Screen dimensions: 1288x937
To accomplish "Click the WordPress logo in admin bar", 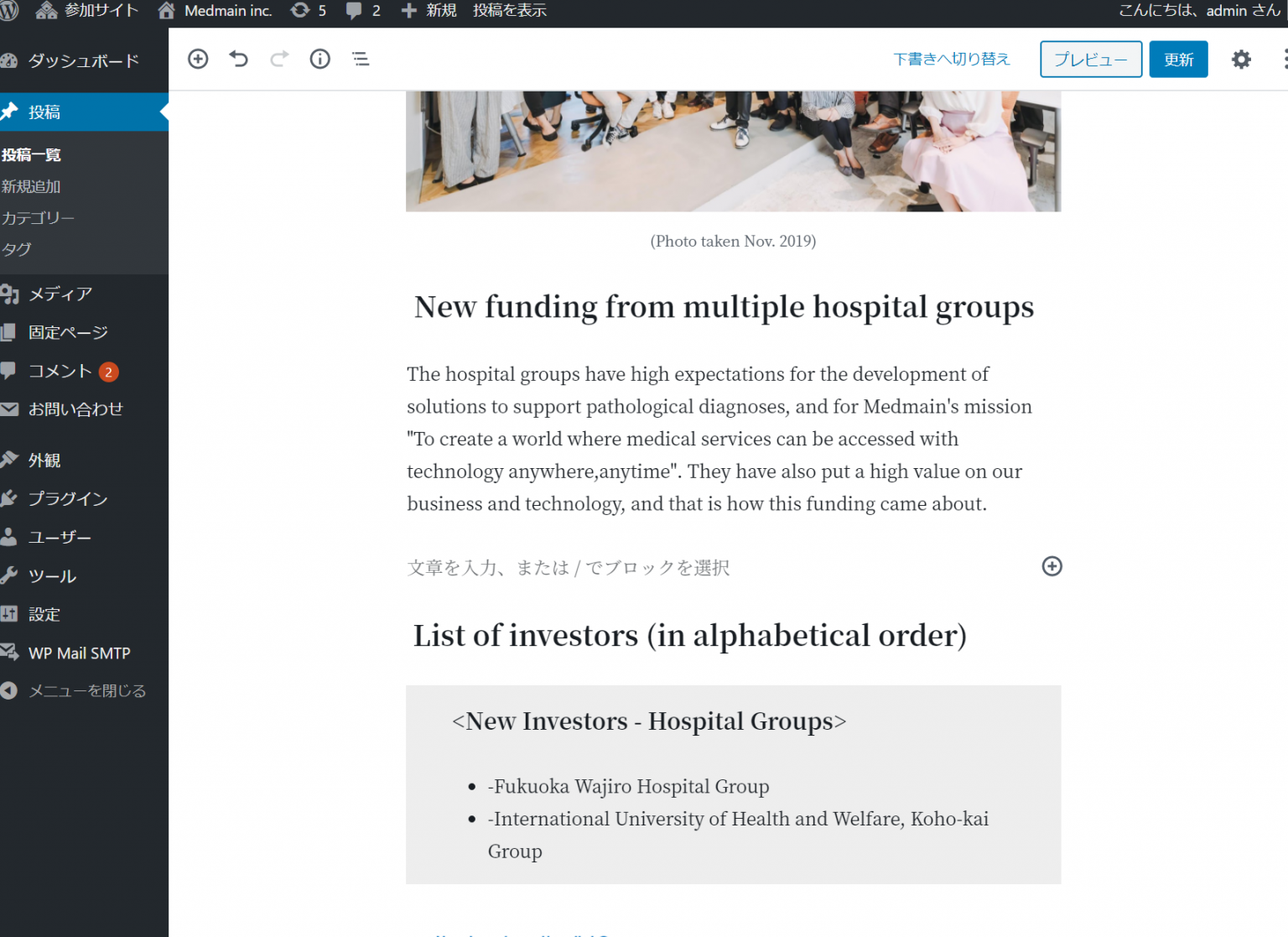I will point(9,11).
